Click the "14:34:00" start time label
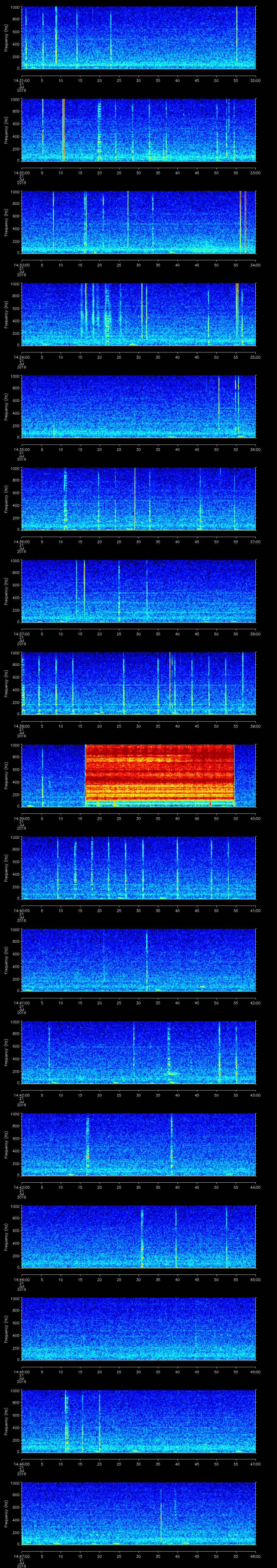The height and width of the screenshot is (1568, 277). tap(21, 357)
